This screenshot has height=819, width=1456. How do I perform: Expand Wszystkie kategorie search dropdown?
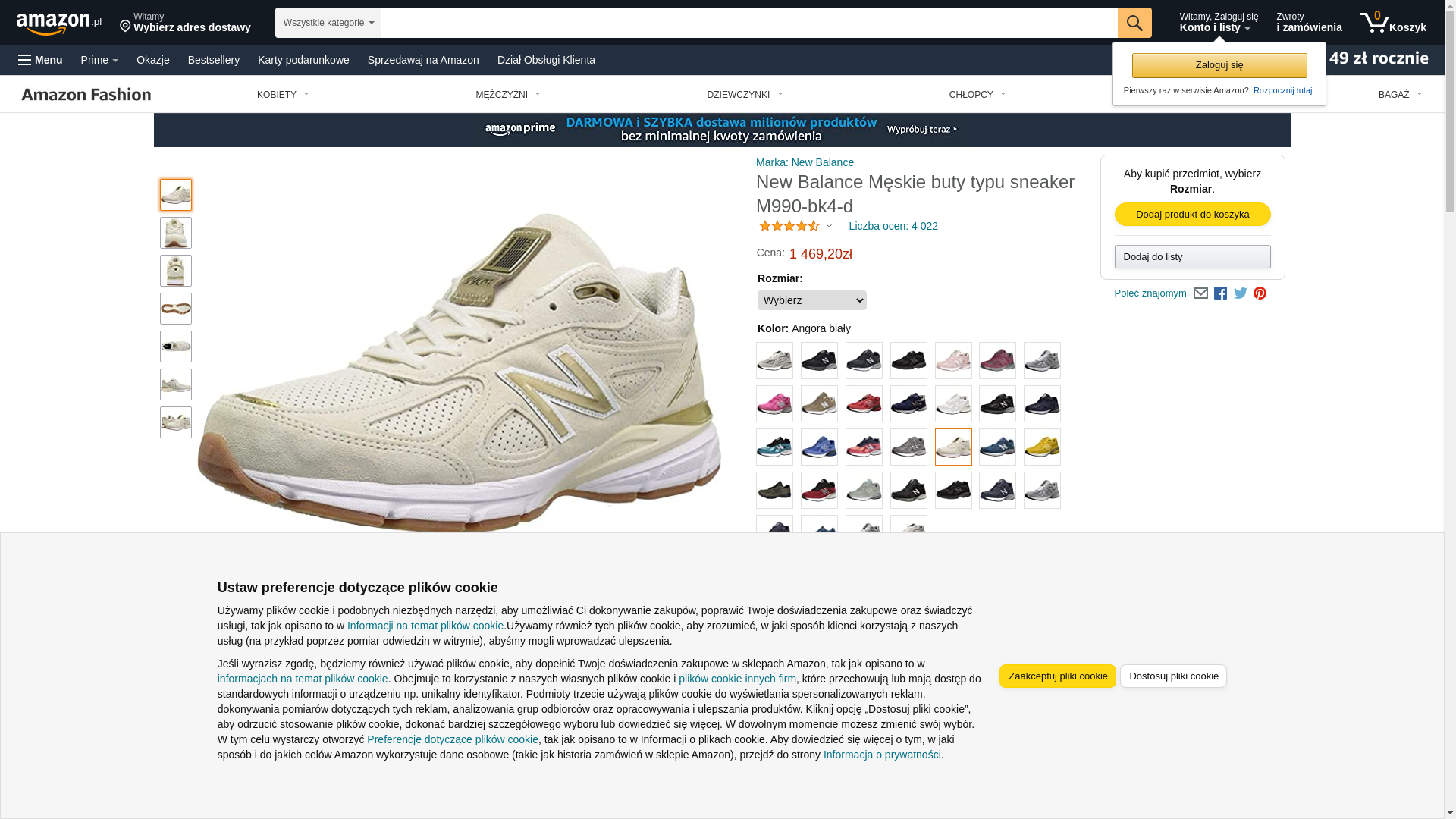(x=328, y=23)
